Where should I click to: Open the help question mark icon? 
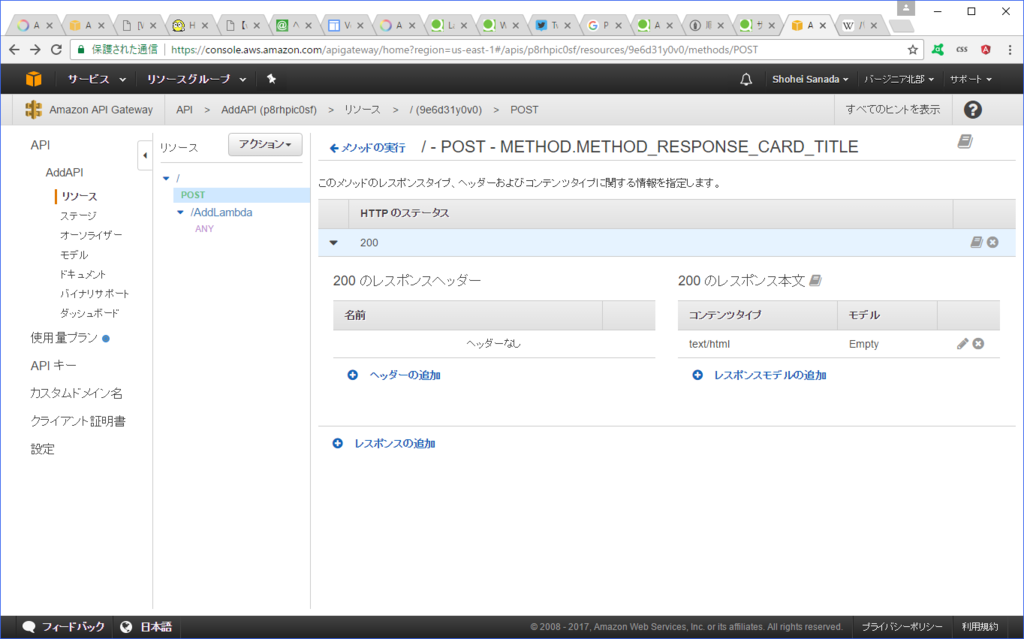972,110
